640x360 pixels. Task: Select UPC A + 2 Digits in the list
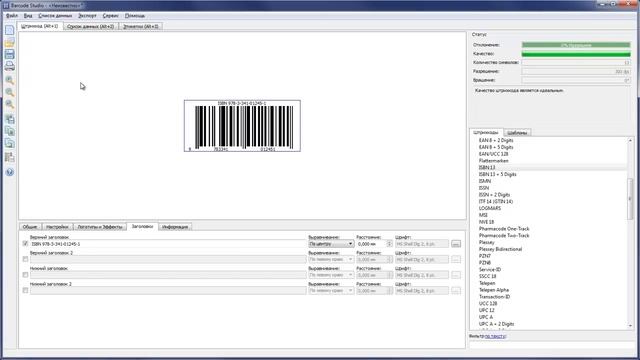click(496, 324)
